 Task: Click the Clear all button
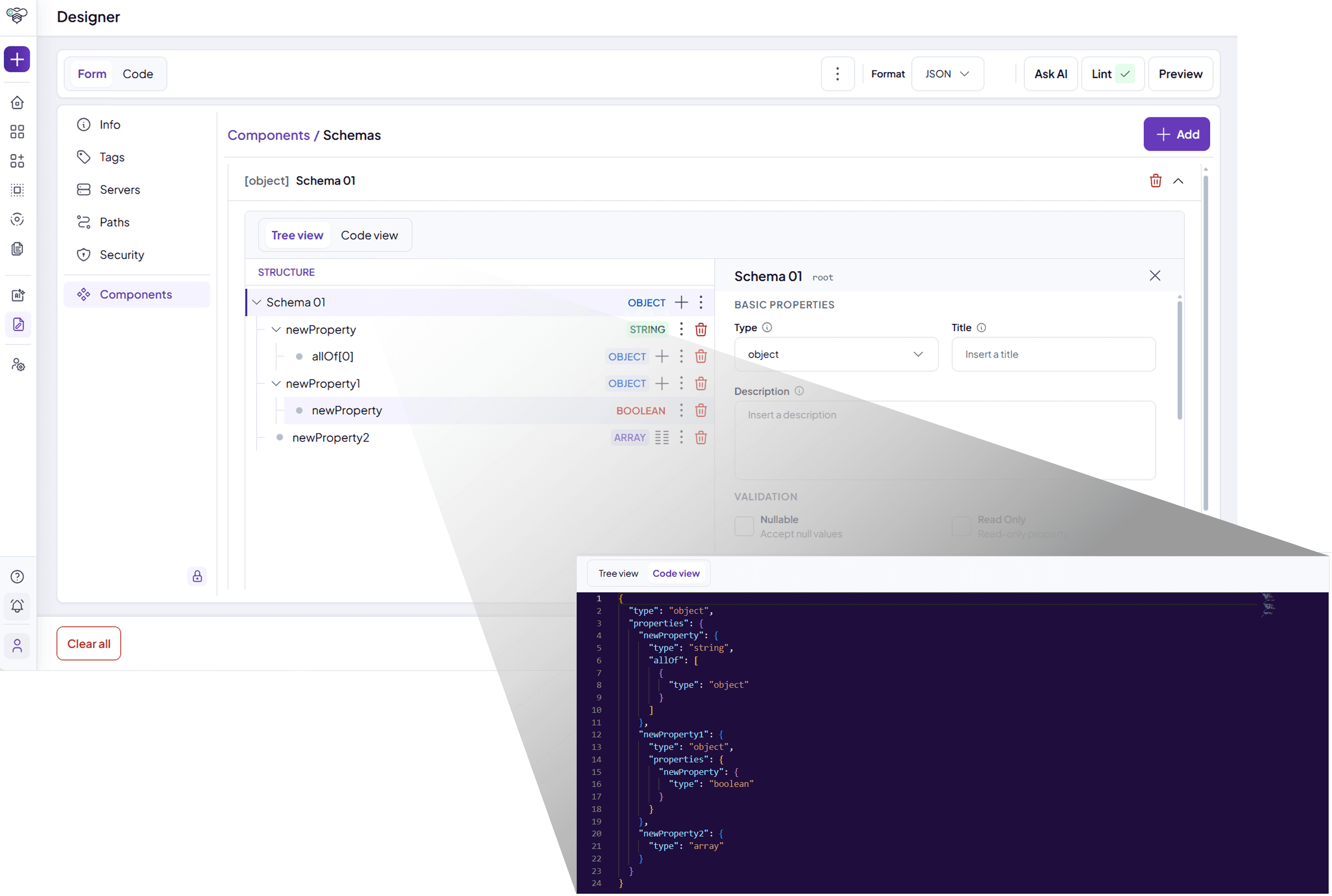coord(88,644)
